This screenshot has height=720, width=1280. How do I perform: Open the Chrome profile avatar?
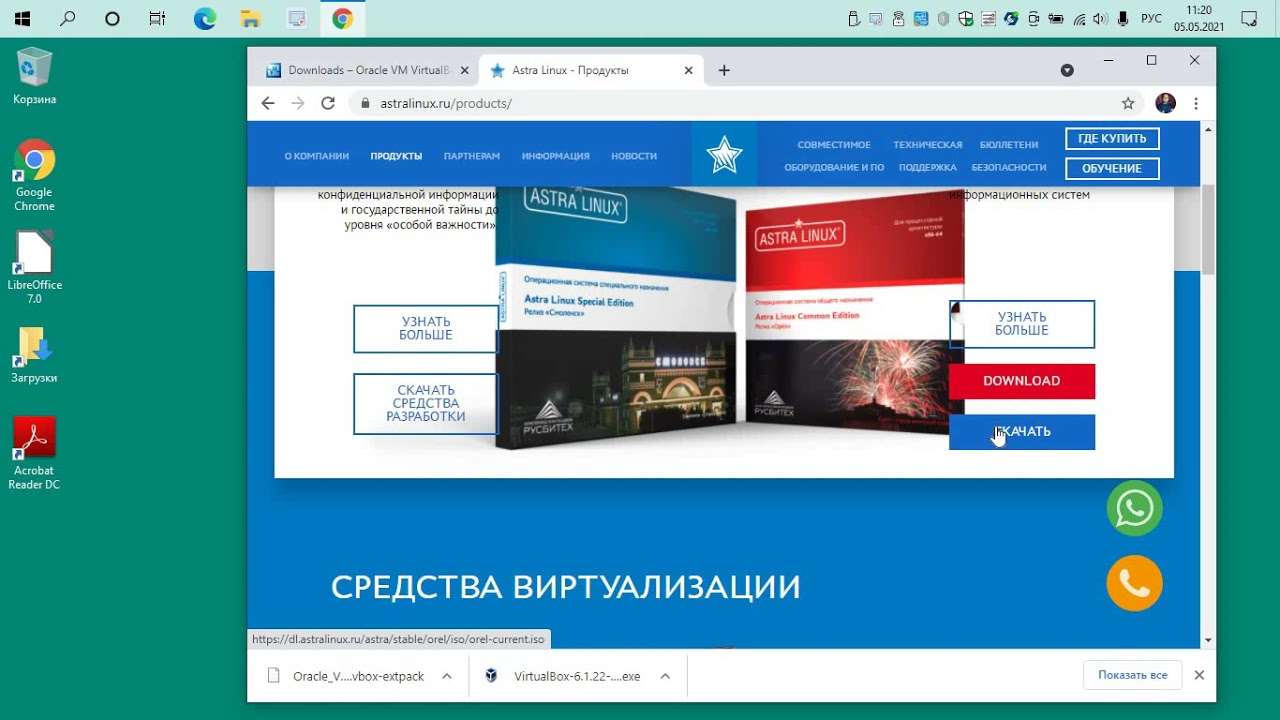(x=1165, y=103)
